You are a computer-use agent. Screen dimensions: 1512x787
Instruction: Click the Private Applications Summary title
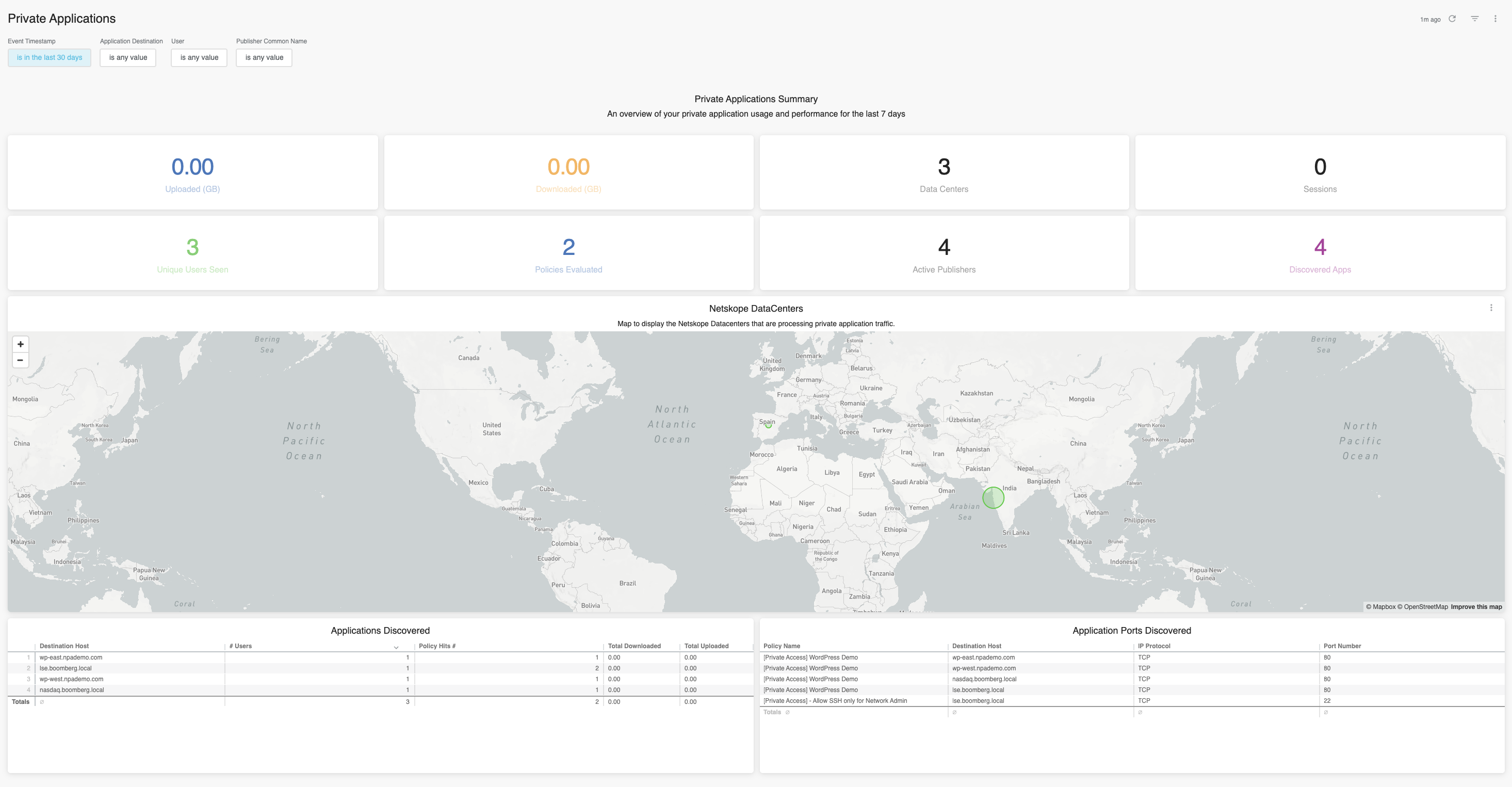point(756,98)
